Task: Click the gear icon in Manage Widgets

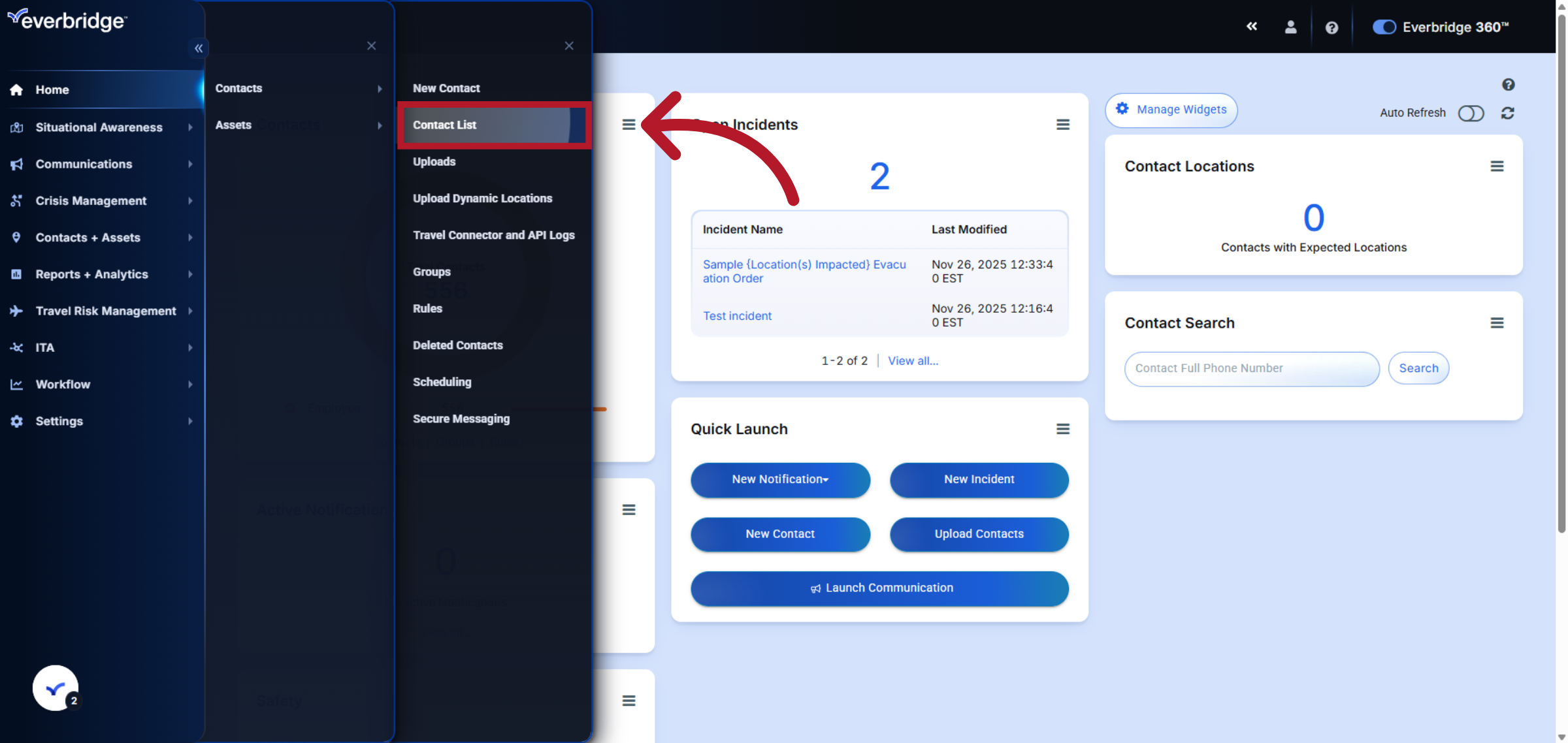Action: (1122, 109)
